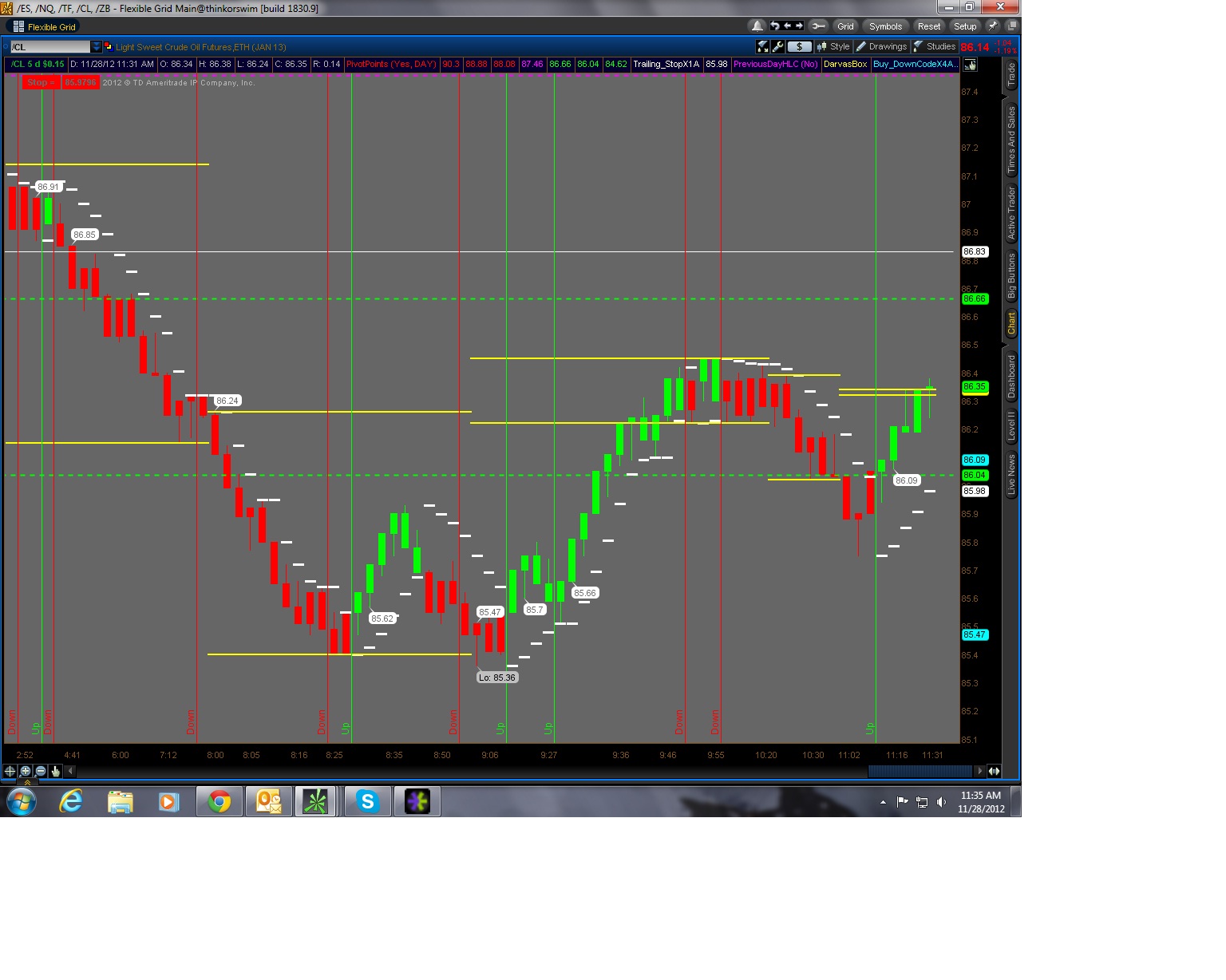The height and width of the screenshot is (980, 1226).
Task: Click the Reset button
Action: point(928,26)
